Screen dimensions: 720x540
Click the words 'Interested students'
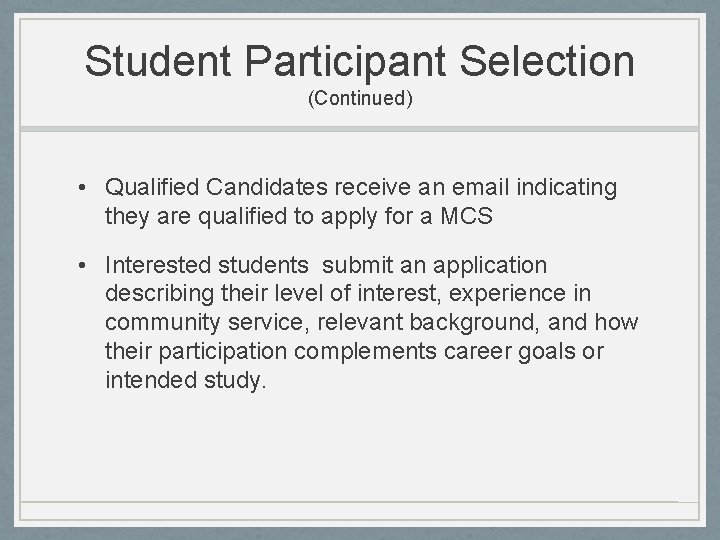click(x=207, y=265)
